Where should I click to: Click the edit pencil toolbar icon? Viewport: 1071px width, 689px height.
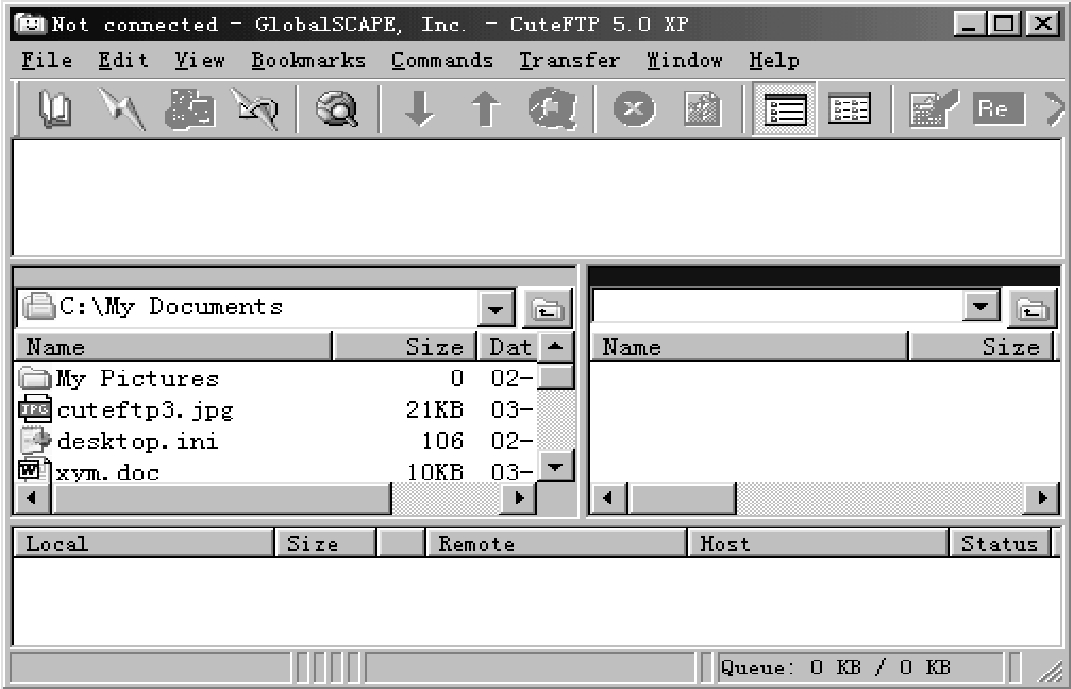coord(934,109)
